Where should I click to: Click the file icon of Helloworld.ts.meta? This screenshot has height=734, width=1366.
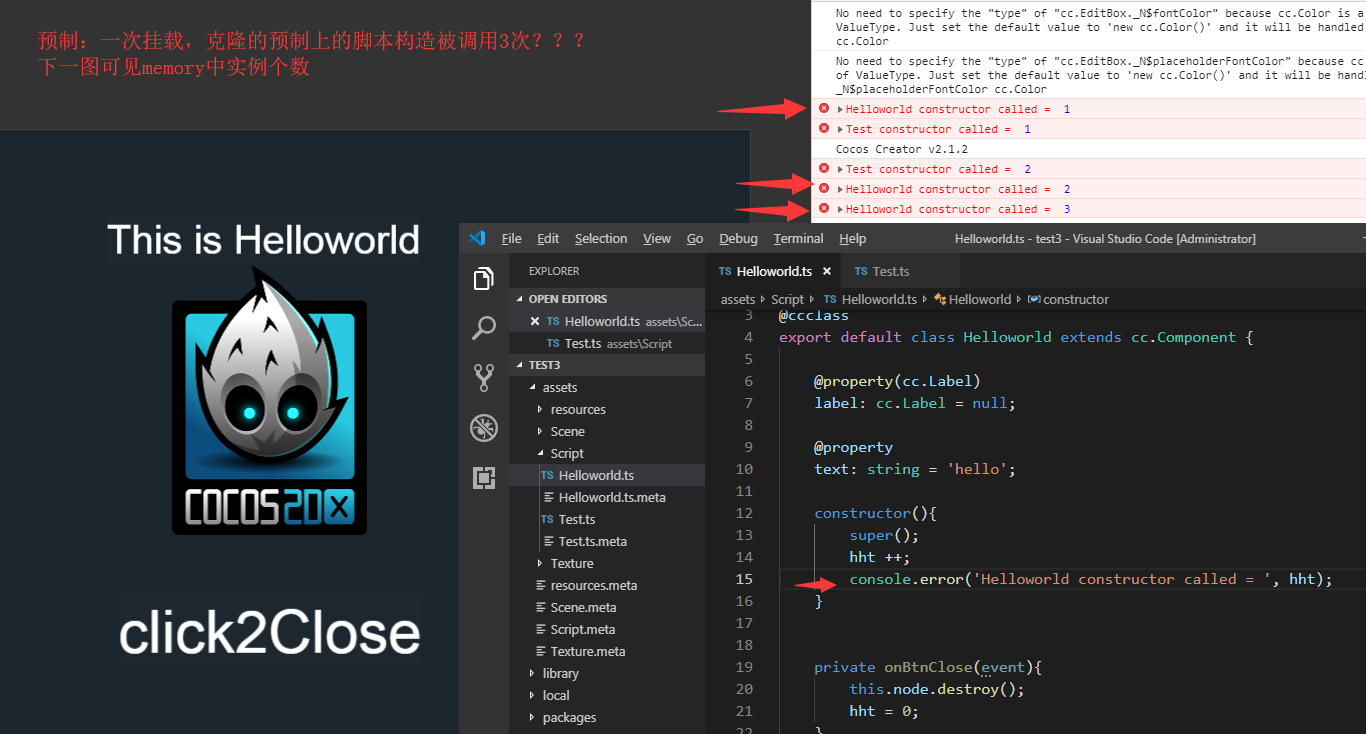[548, 498]
